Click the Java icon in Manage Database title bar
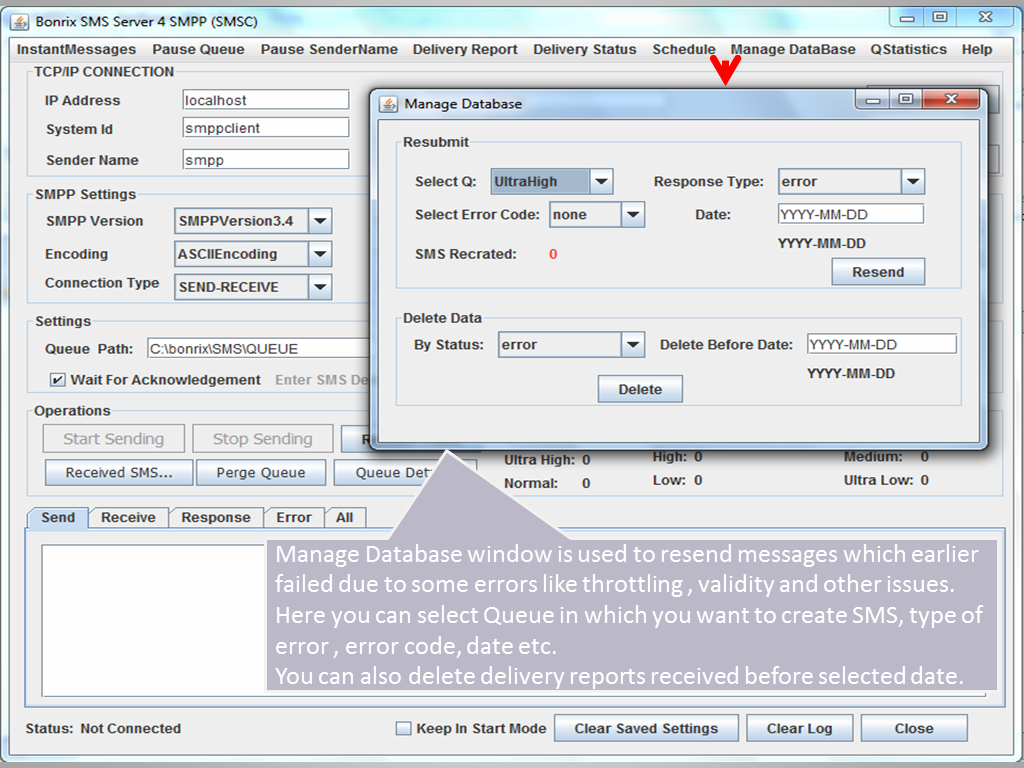The height and width of the screenshot is (768, 1024). [389, 104]
